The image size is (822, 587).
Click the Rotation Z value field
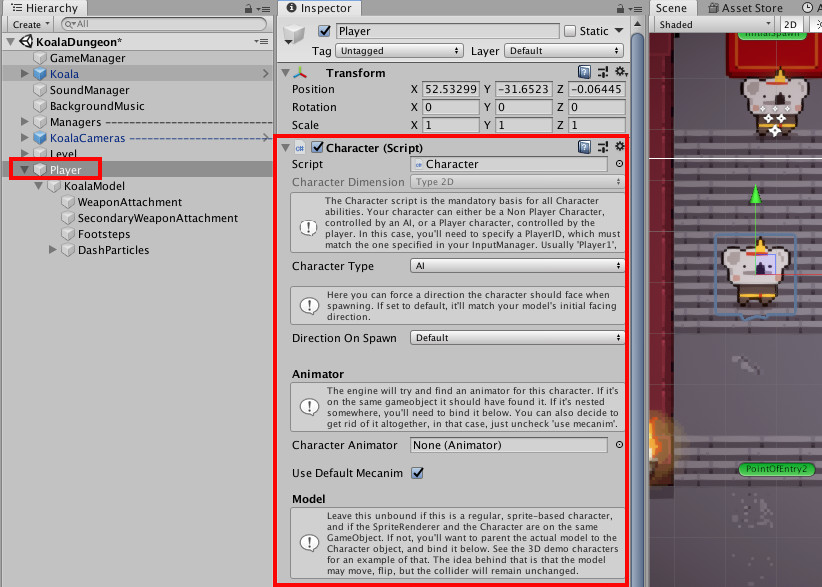coord(597,107)
